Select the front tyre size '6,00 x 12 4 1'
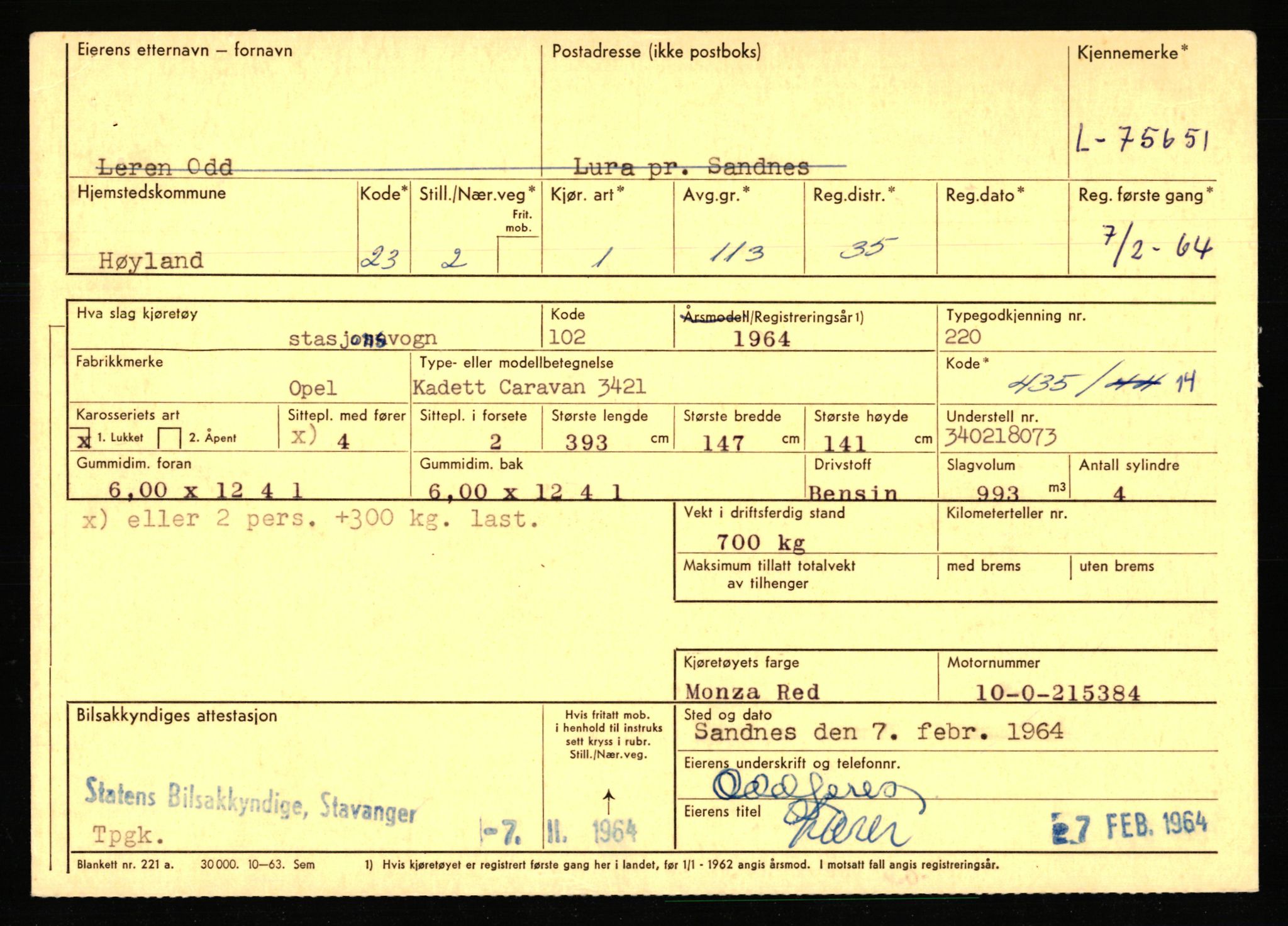 [x=206, y=490]
